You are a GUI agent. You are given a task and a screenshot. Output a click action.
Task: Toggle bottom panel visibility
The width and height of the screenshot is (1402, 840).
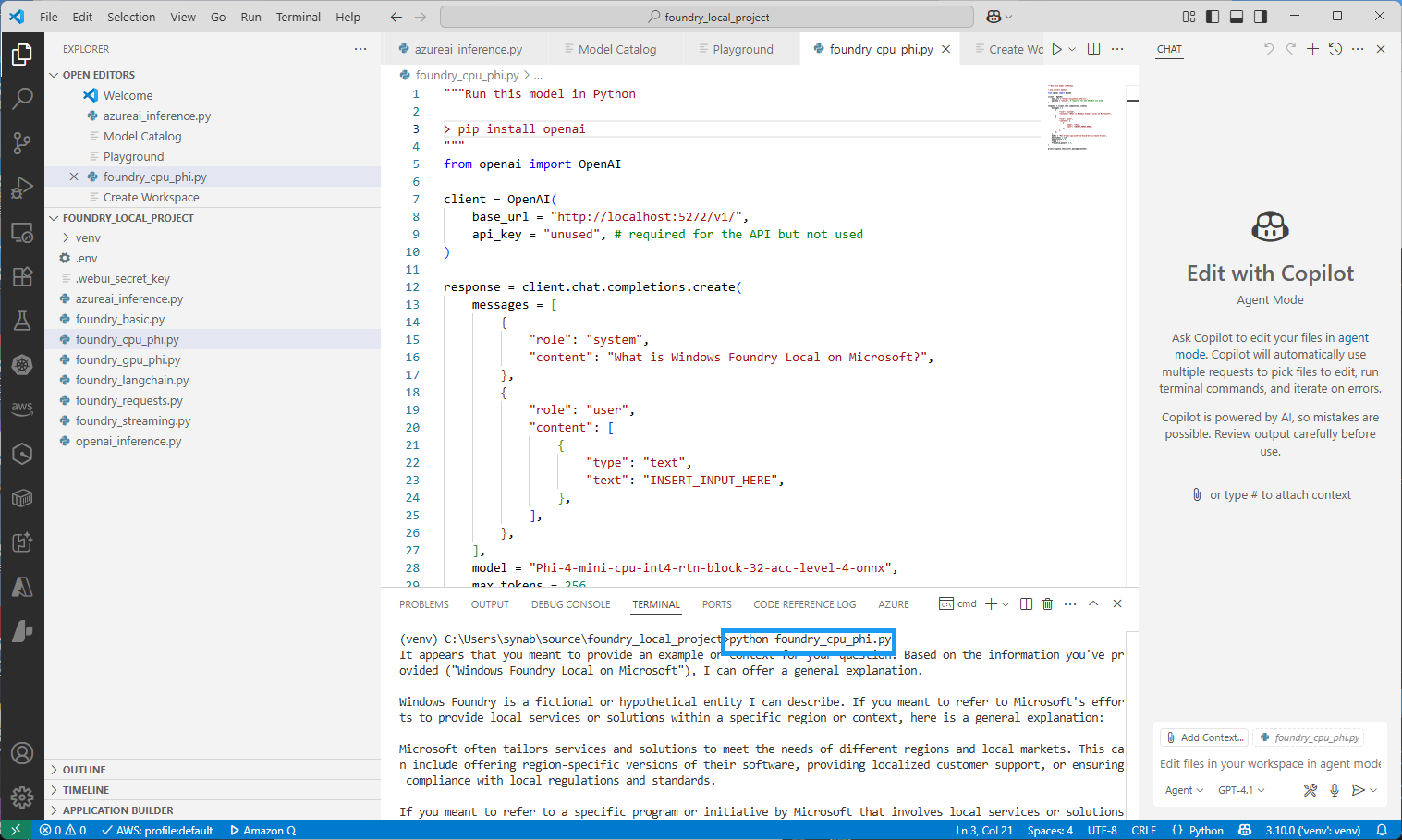(1237, 17)
